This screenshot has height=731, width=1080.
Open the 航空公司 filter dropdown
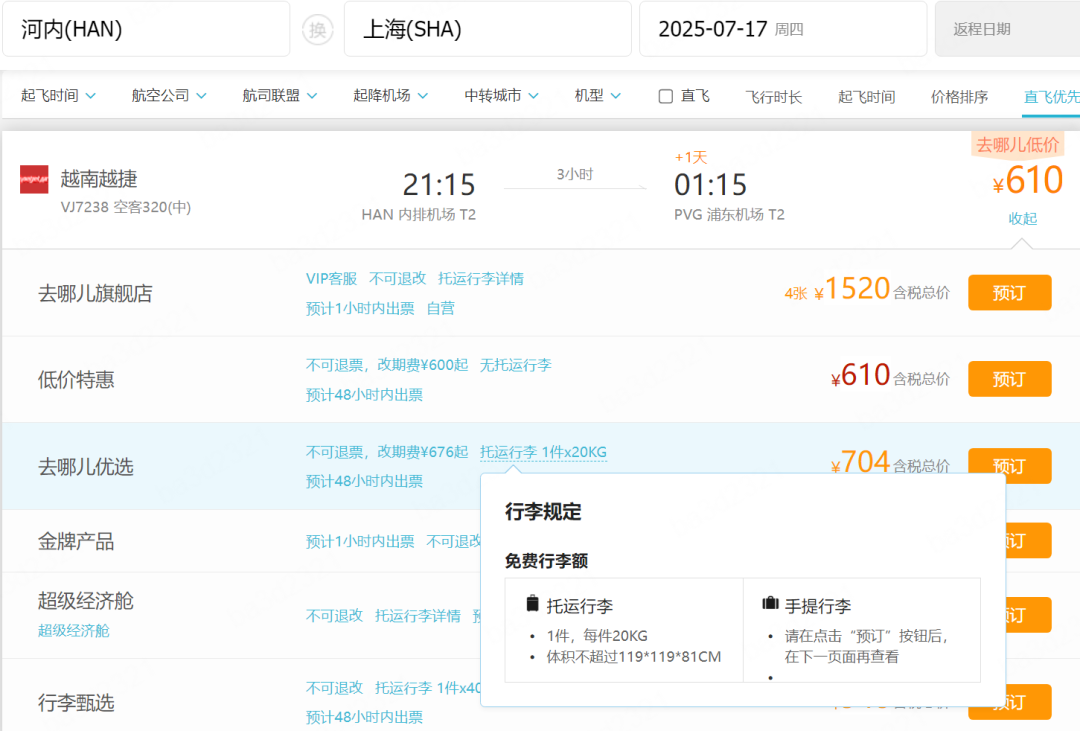[x=169, y=96]
